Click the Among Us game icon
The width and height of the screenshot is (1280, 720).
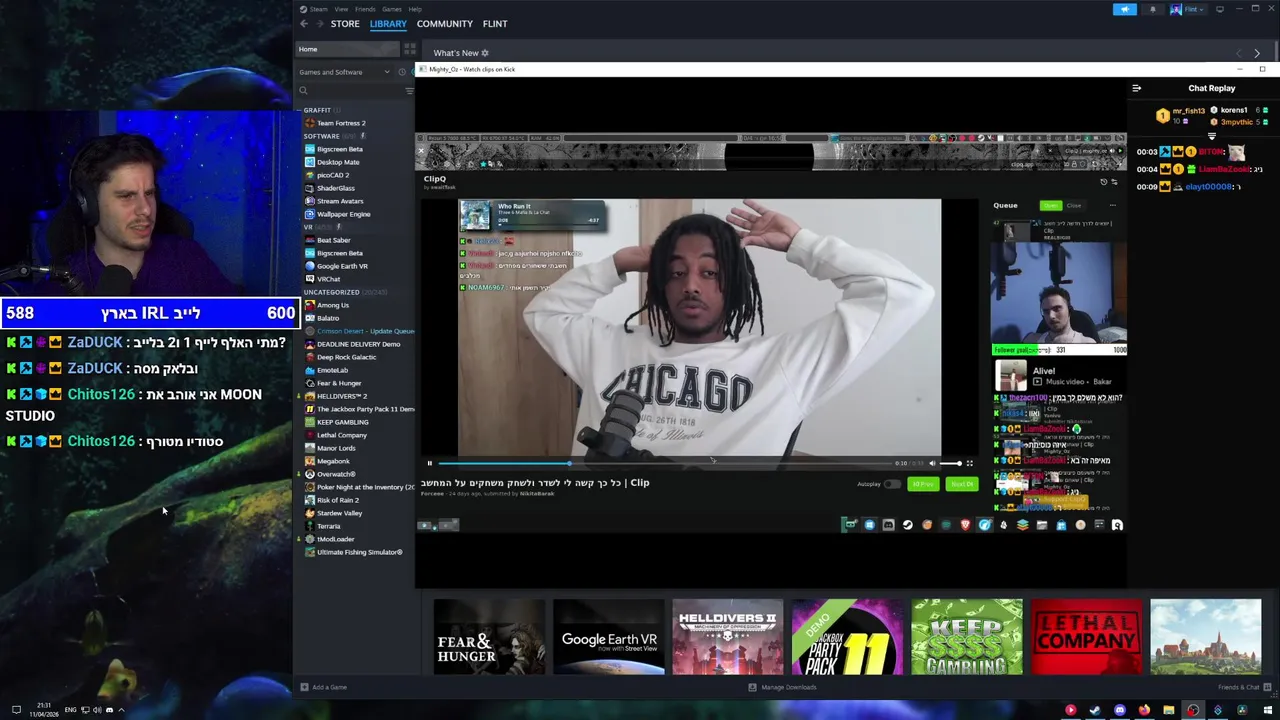click(x=310, y=305)
